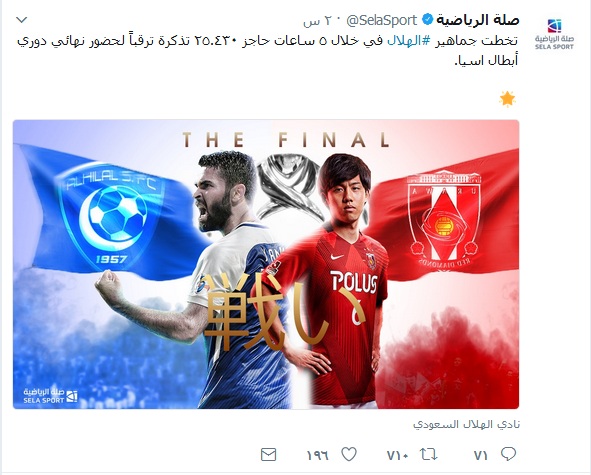Open the @SelaSport handle link
591x475 pixels.
pyautogui.click(x=381, y=20)
